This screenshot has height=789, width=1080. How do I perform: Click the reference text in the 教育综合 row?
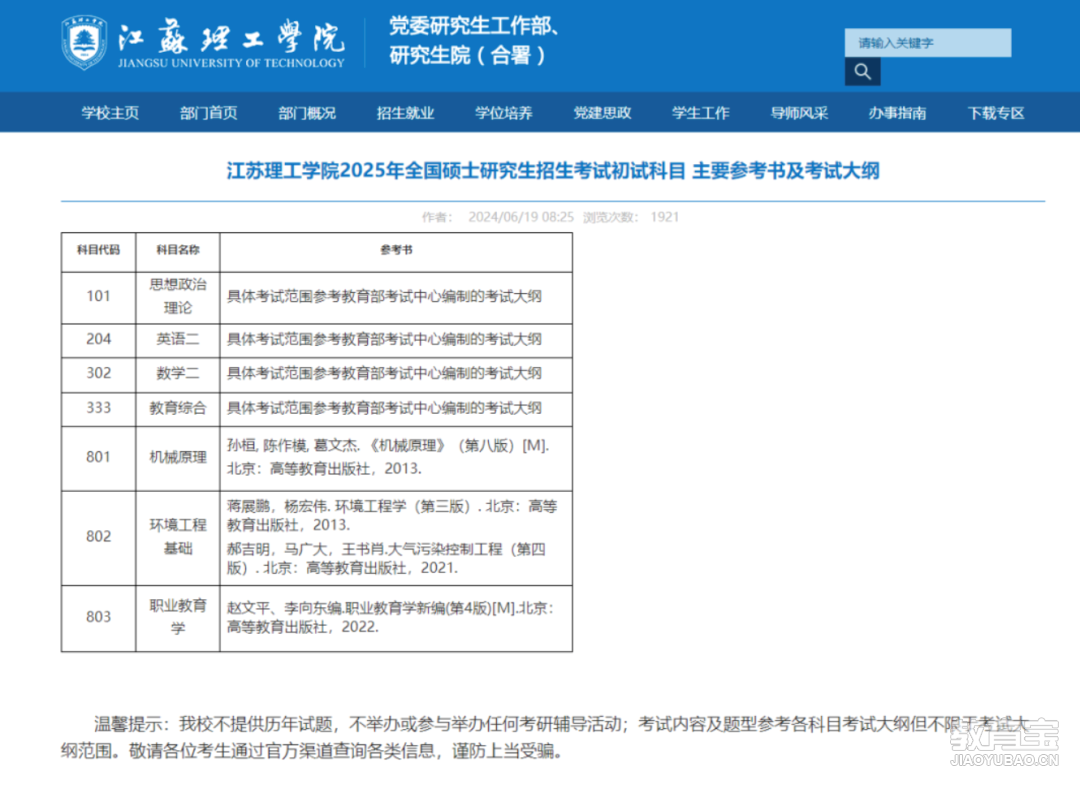coord(384,408)
